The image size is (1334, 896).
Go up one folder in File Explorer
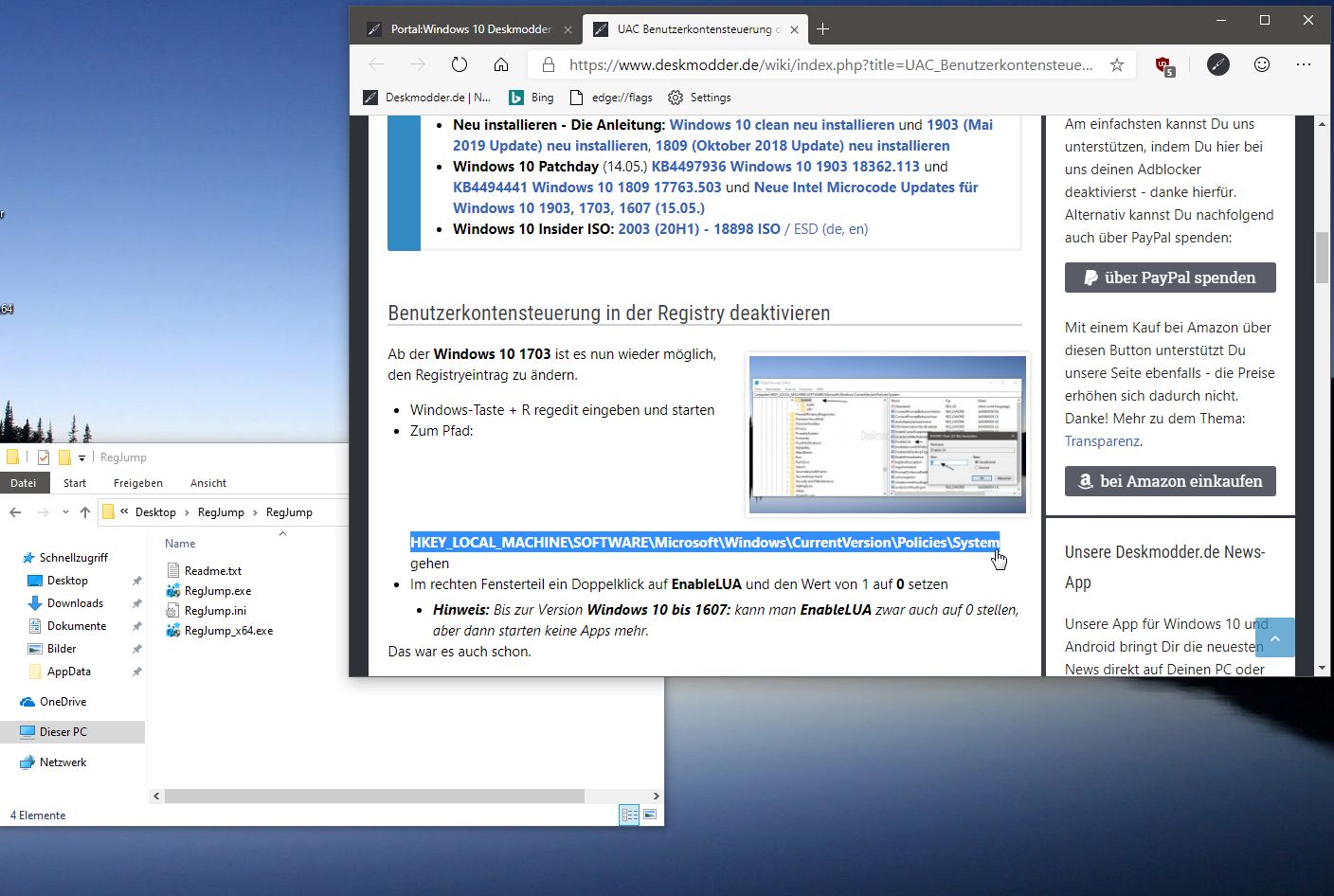pyautogui.click(x=85, y=512)
